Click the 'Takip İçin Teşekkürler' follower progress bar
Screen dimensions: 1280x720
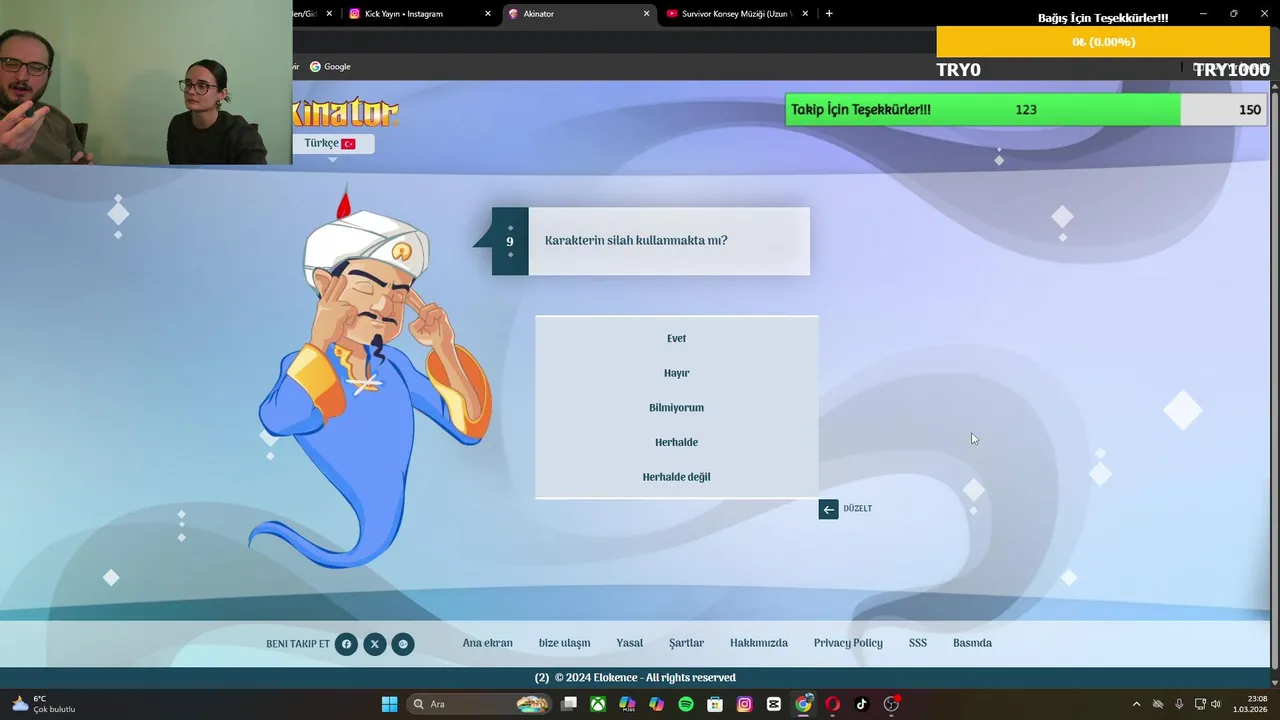(x=1025, y=110)
